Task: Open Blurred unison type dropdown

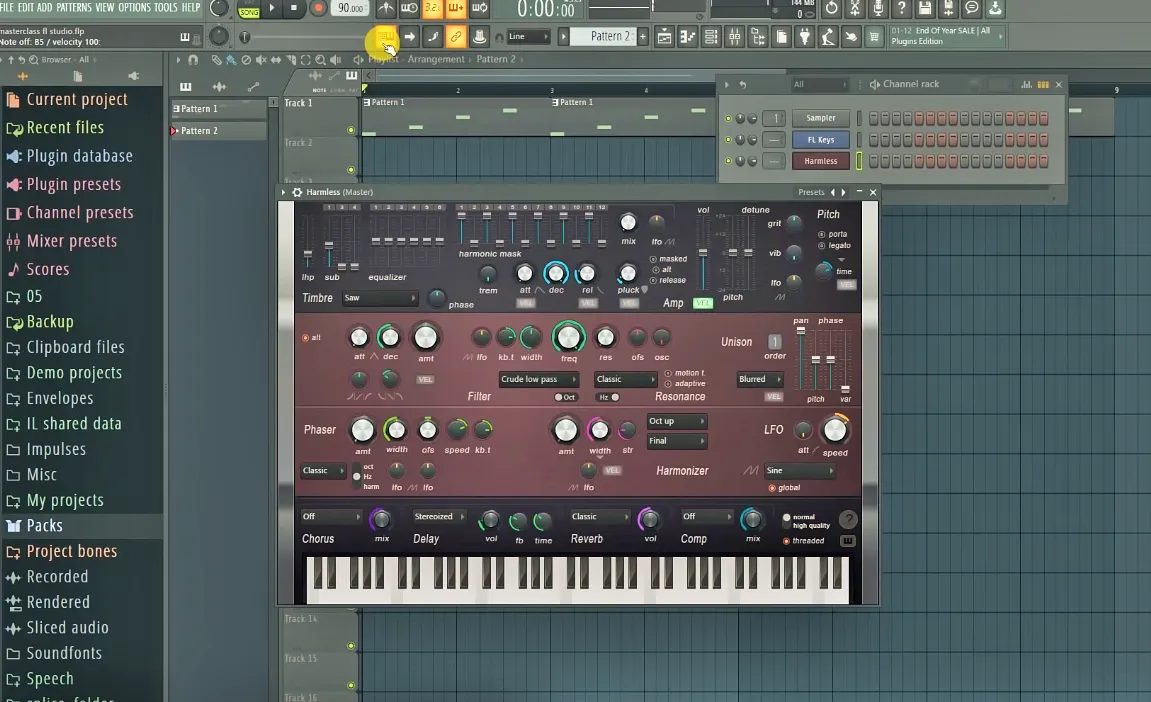Action: pos(759,380)
